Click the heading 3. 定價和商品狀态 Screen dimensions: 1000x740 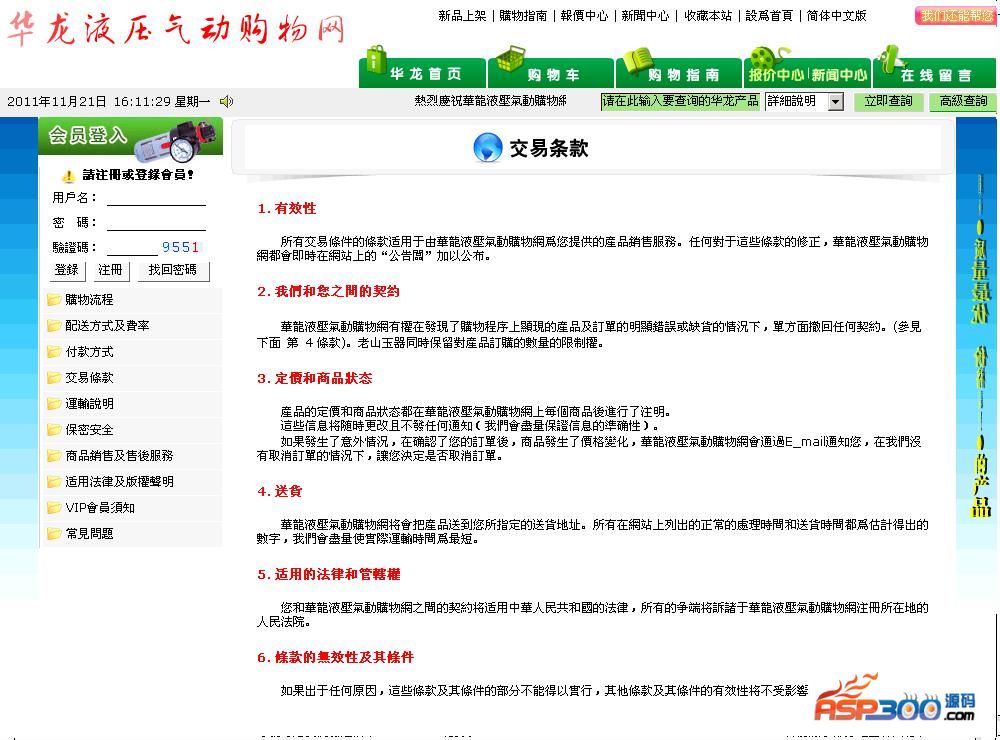pos(314,378)
